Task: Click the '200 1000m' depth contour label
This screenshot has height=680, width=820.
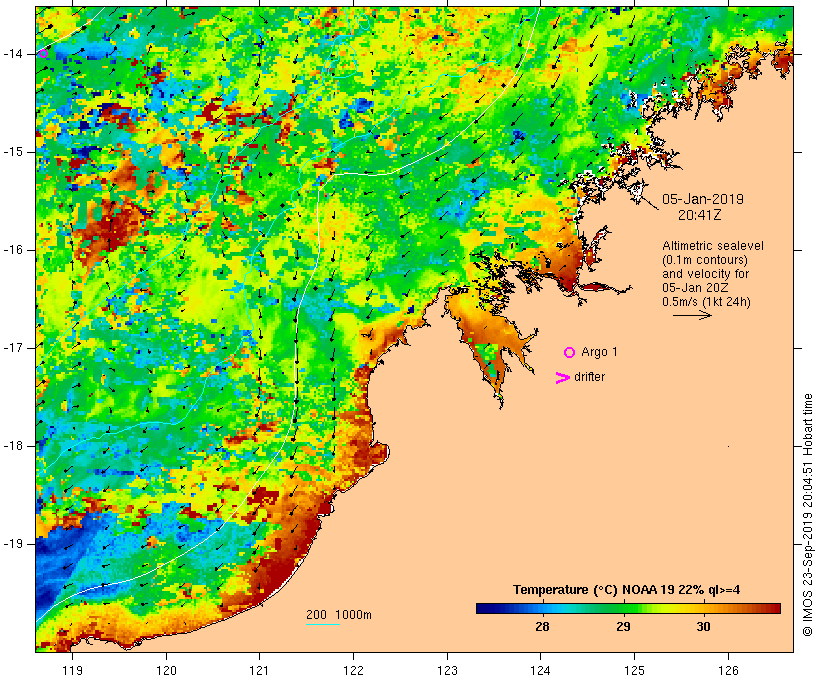Action: pyautogui.click(x=339, y=615)
